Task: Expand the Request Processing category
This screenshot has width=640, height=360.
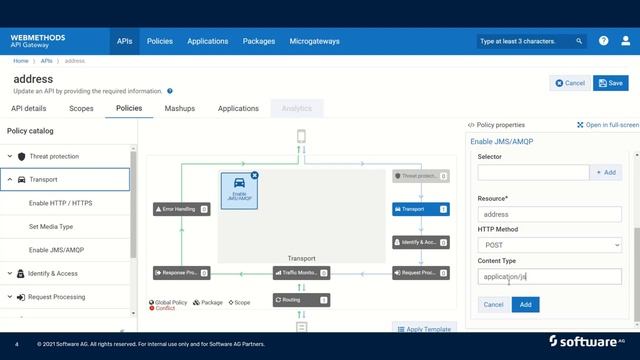Action: pyautogui.click(x=10, y=297)
